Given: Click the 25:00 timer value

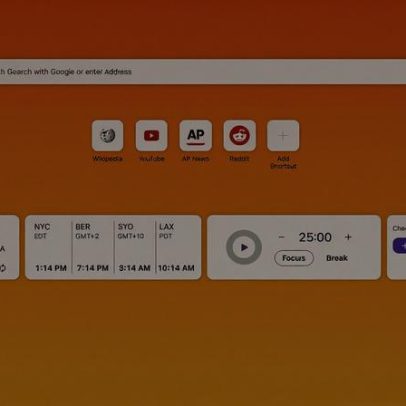Looking at the screenshot, I should coord(315,237).
